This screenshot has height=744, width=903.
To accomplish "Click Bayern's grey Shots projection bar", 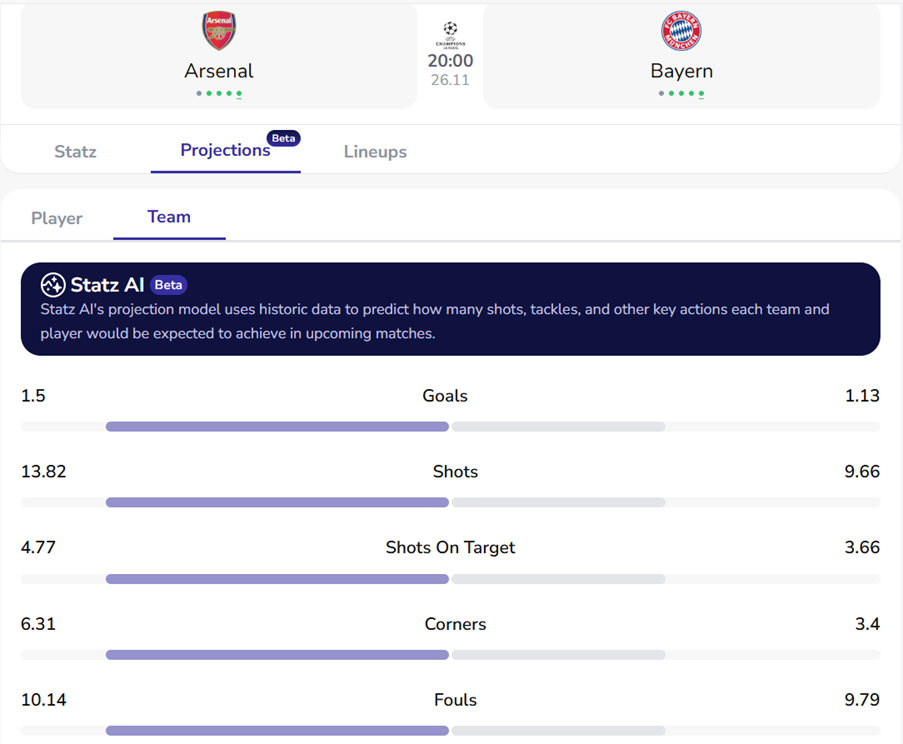I will tap(558, 503).
